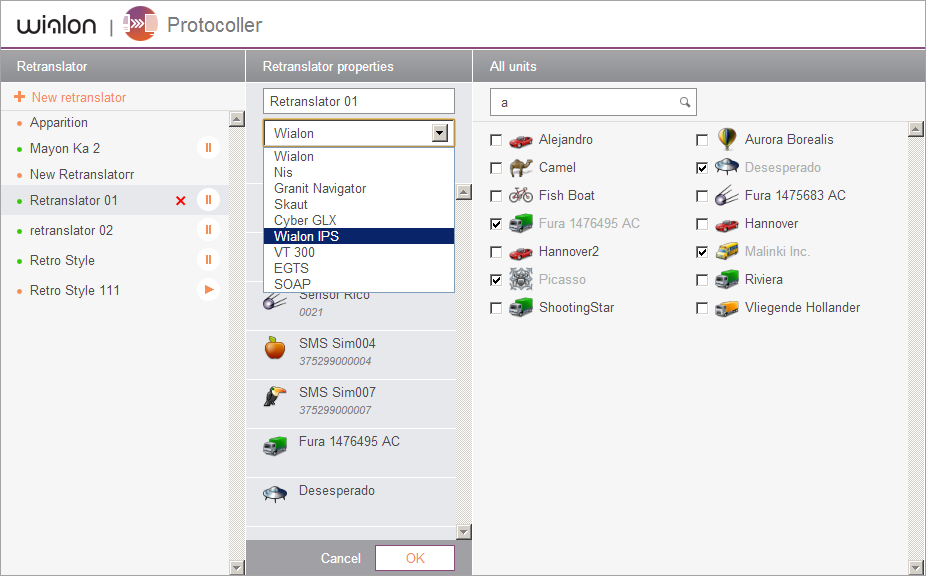The image size is (926, 576).
Task: Start the Retro Style 111 retranslator
Action: (x=208, y=289)
